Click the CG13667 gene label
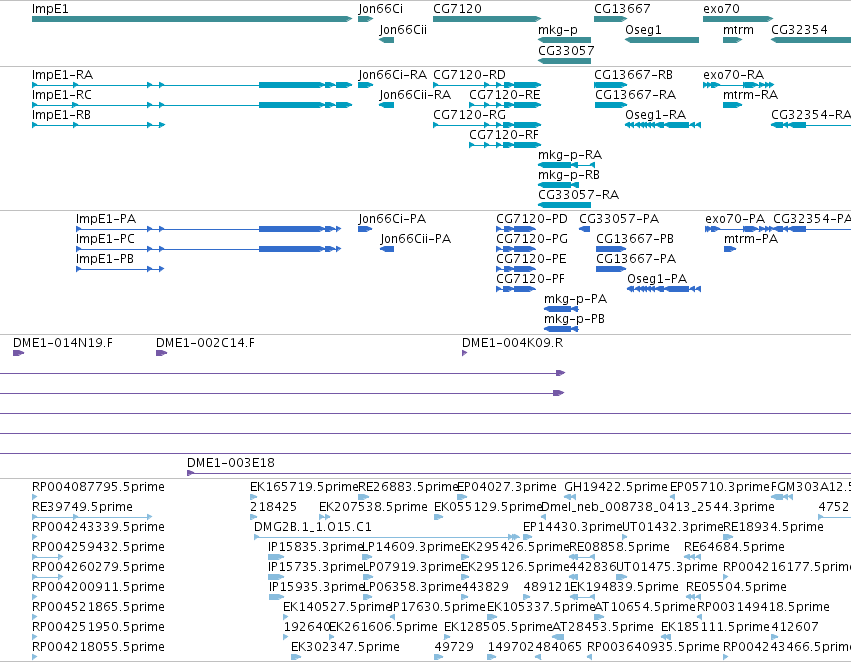 point(622,9)
